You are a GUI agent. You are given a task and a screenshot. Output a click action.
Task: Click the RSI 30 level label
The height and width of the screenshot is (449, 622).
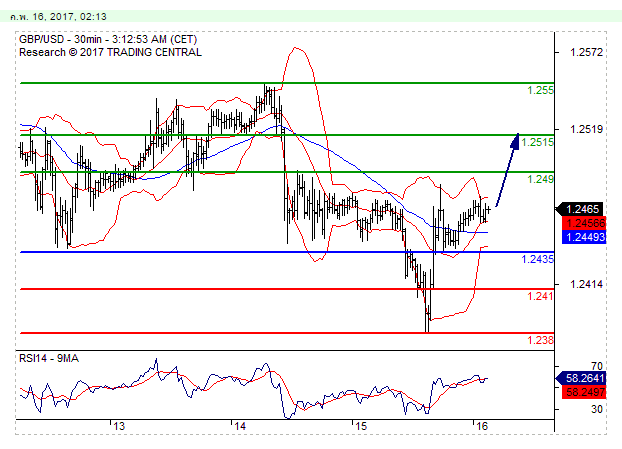[x=597, y=409]
